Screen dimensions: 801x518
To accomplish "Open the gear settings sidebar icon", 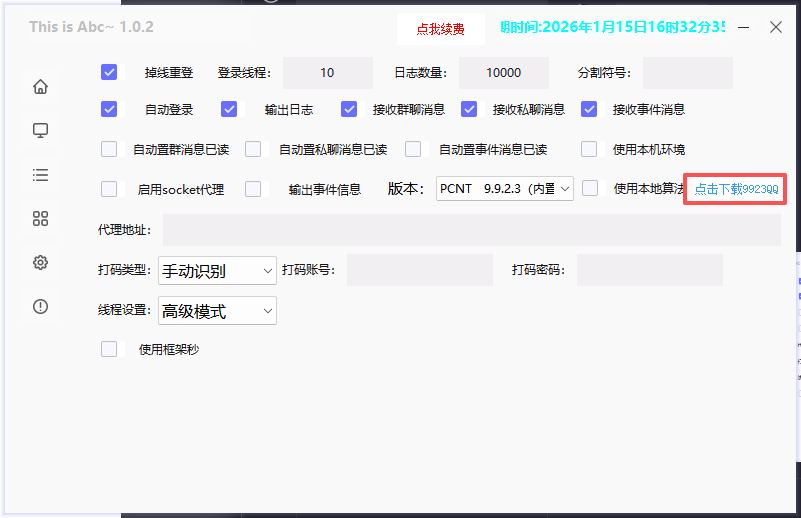I will click(x=40, y=263).
